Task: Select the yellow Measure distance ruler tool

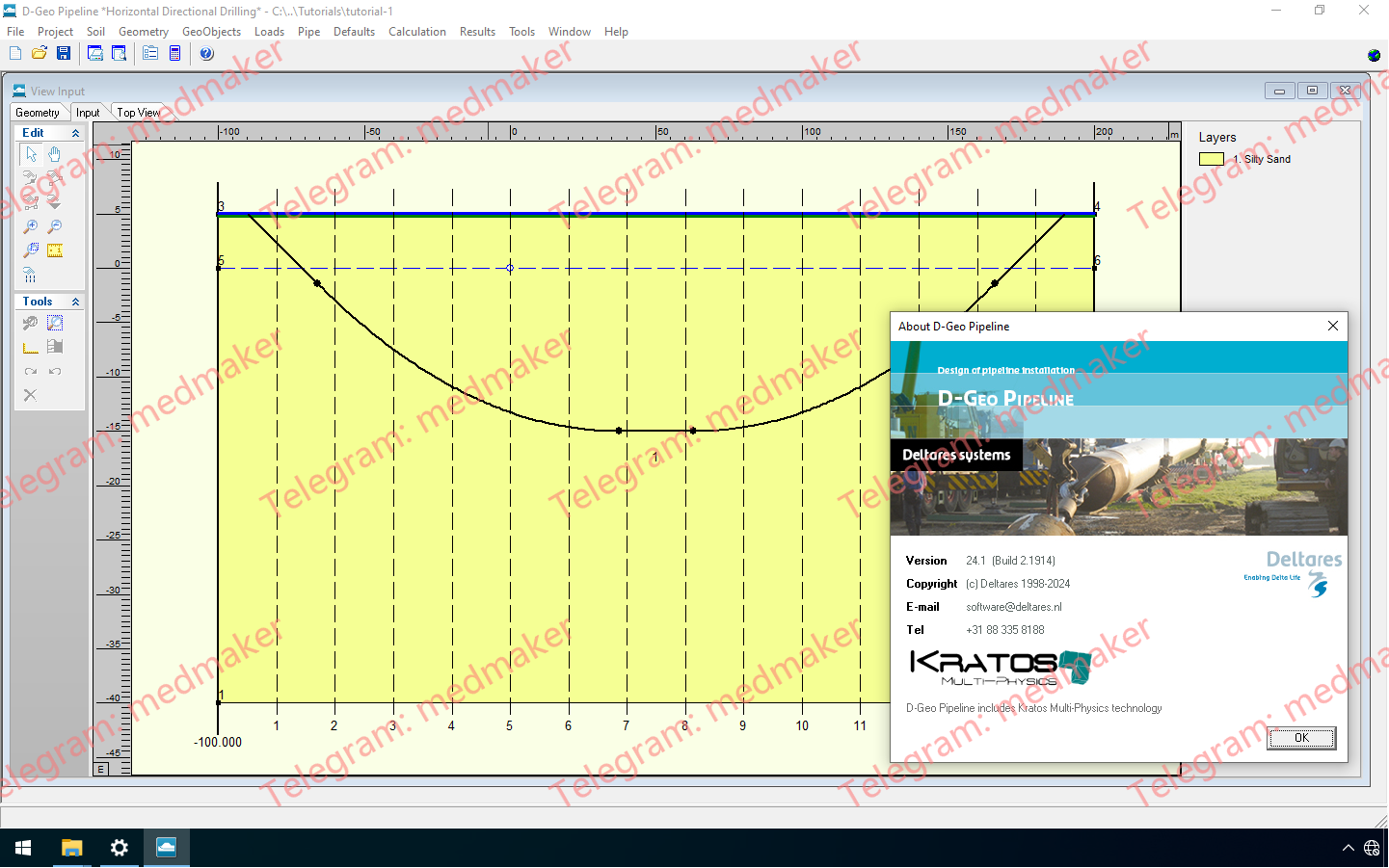Action: [55, 251]
